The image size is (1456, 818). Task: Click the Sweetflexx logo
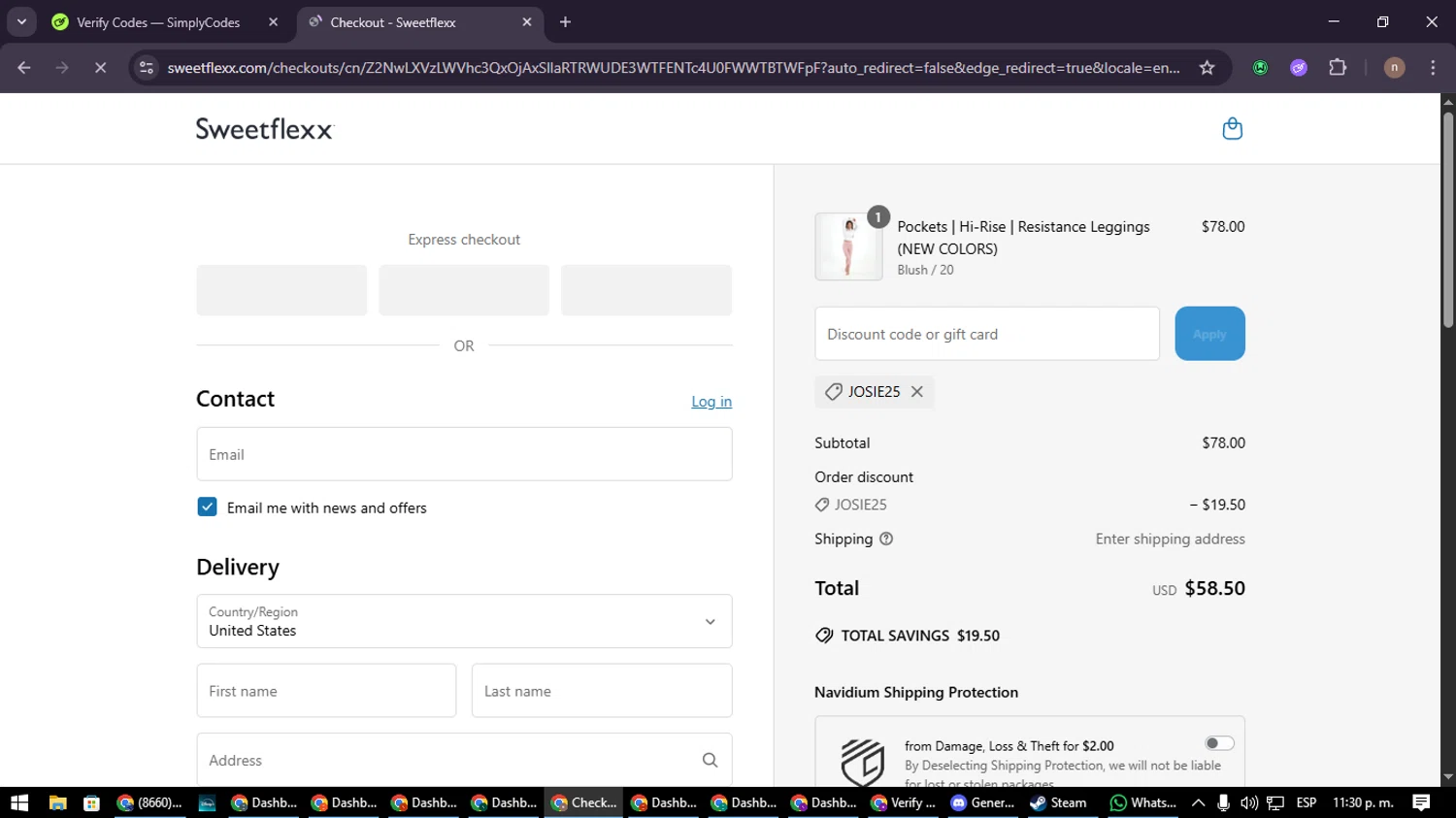pyautogui.click(x=265, y=129)
